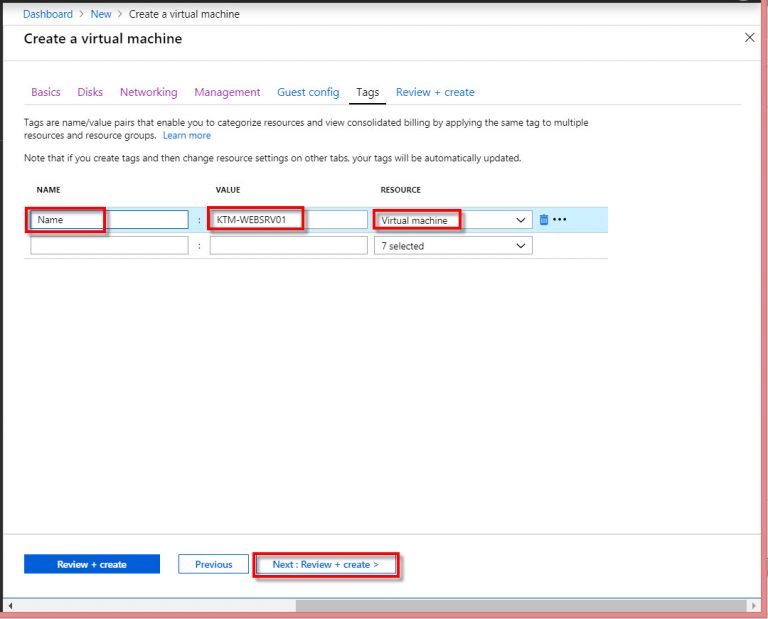Viewport: 768px width, 619px height.
Task: Close the Create a virtual machine blade
Action: click(x=750, y=38)
